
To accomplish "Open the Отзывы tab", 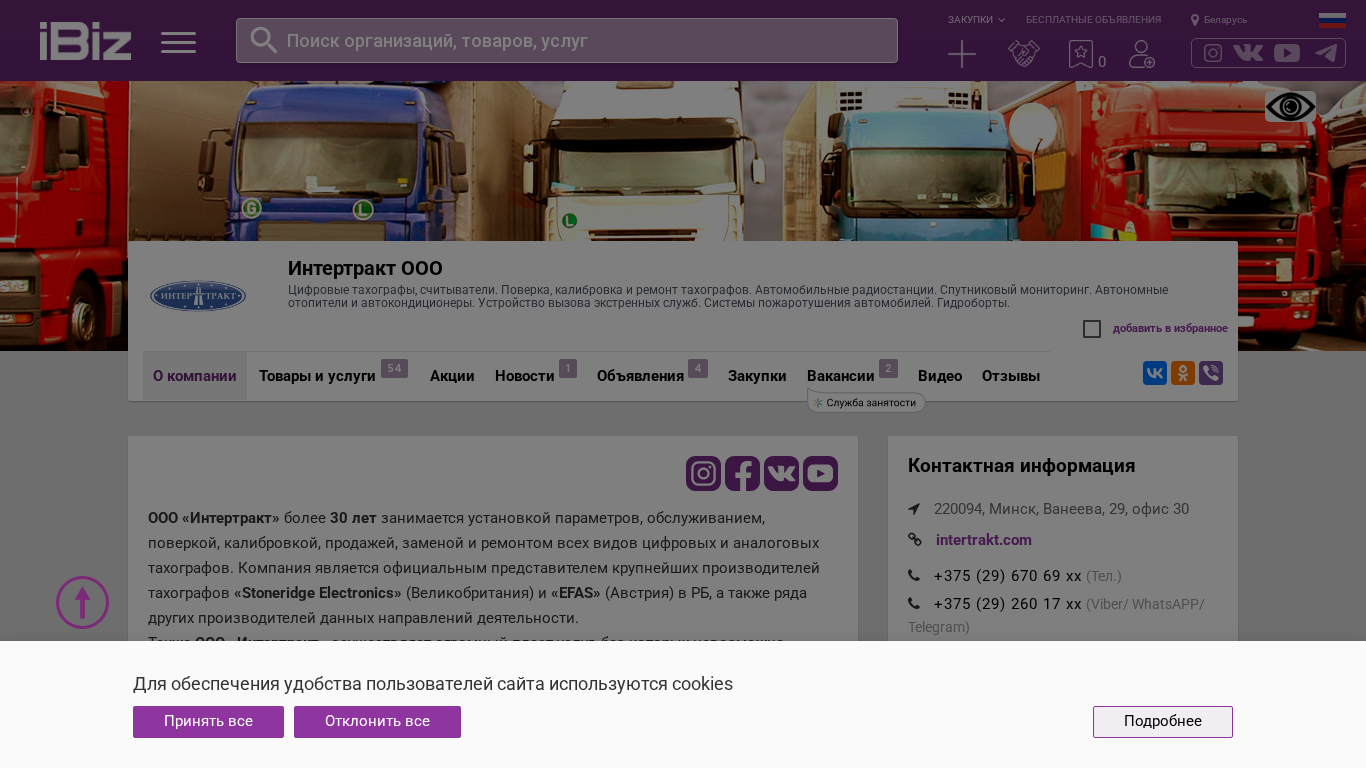I will [x=1011, y=376].
